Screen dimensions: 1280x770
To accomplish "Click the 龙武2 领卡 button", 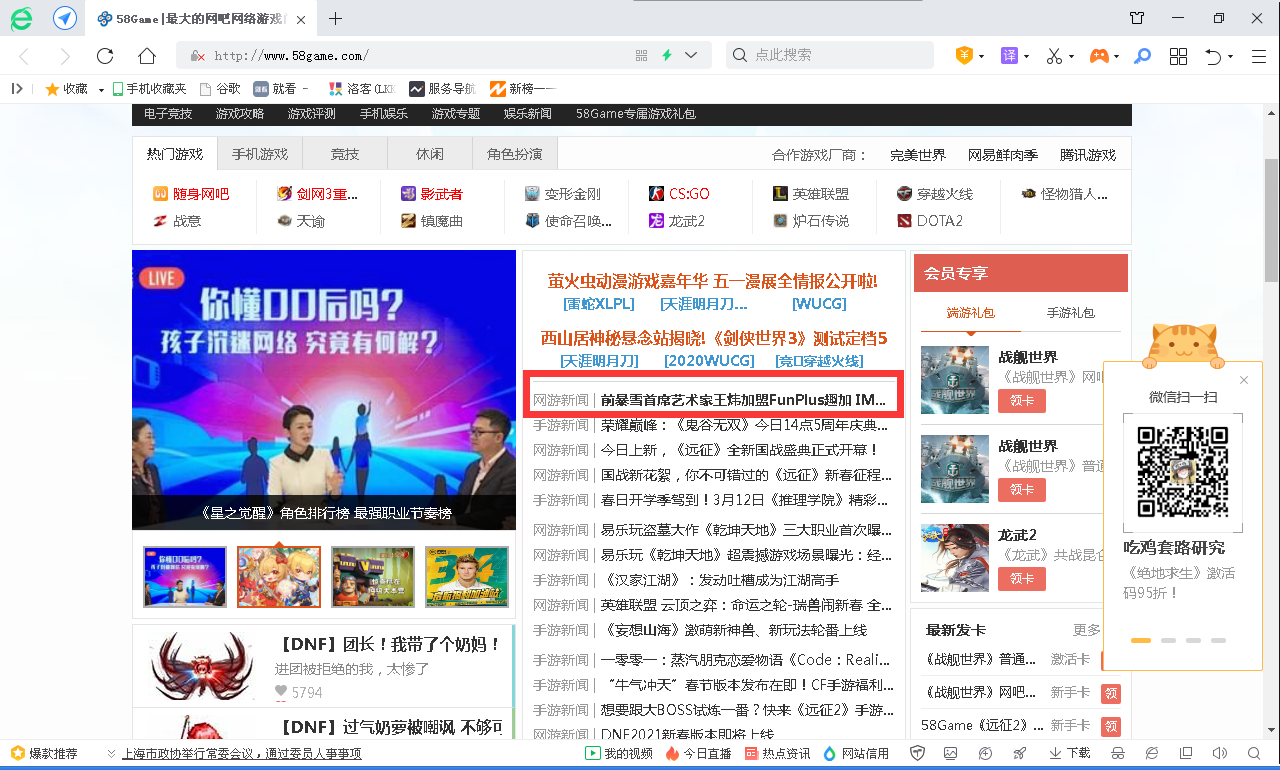I will 1022,578.
